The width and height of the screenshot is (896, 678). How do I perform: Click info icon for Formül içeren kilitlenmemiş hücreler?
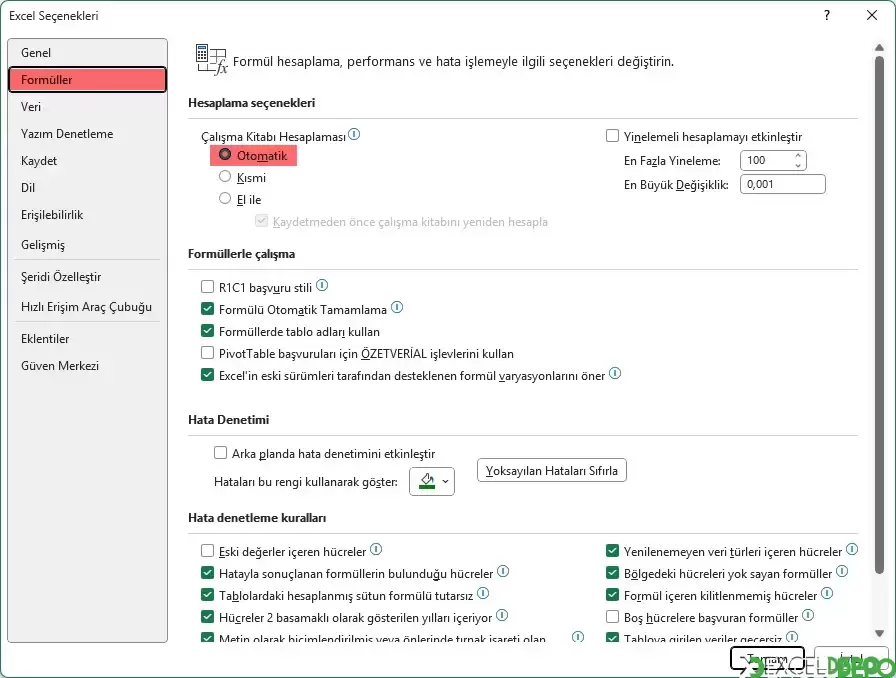pyautogui.click(x=827, y=593)
